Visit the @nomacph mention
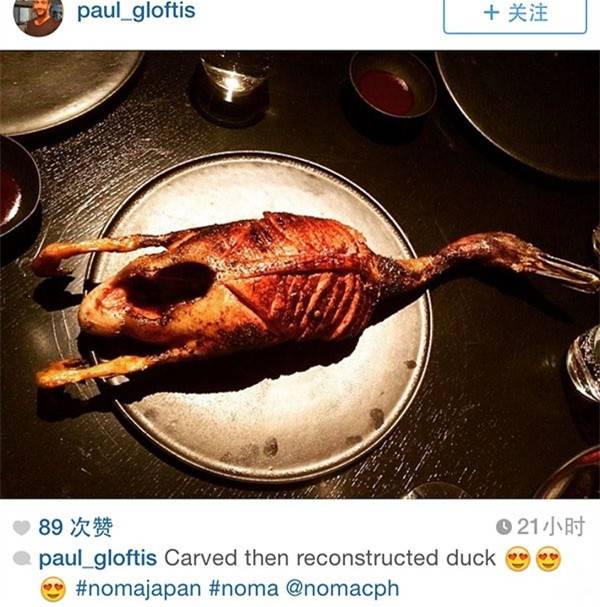The image size is (600, 607). pos(342,589)
